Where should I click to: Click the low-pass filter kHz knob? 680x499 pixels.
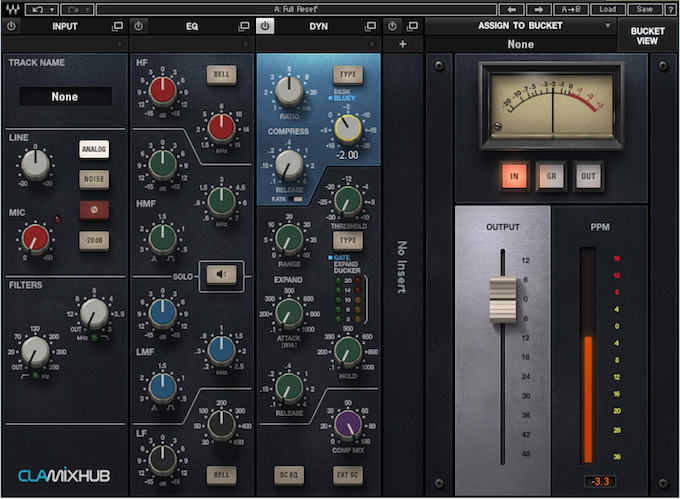[94, 313]
